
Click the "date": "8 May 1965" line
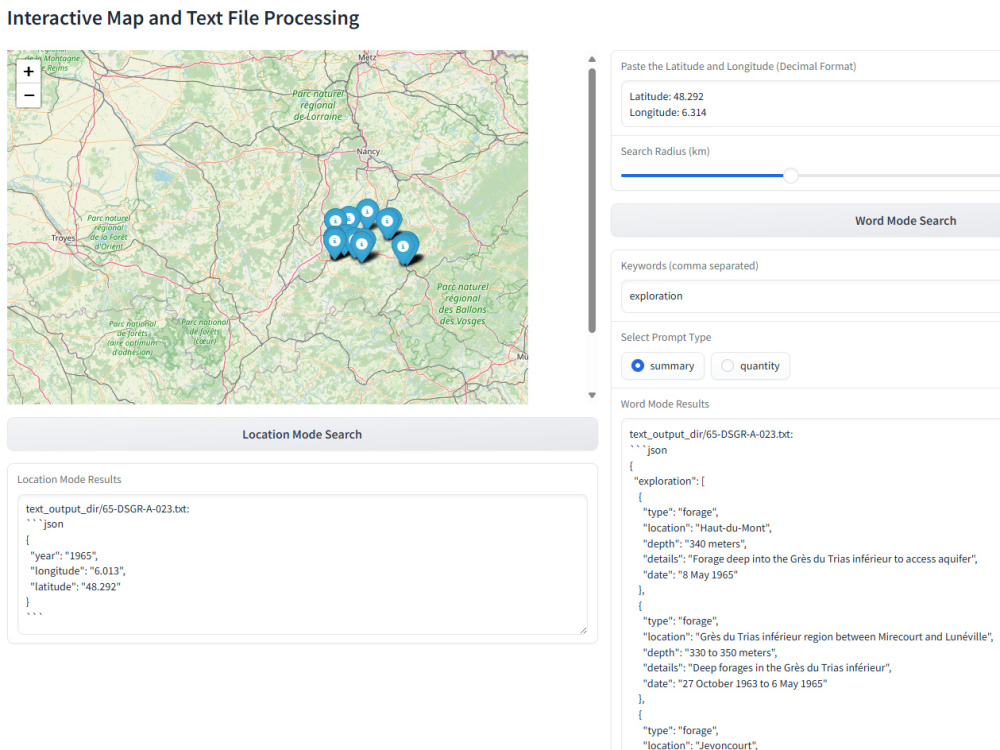690,575
